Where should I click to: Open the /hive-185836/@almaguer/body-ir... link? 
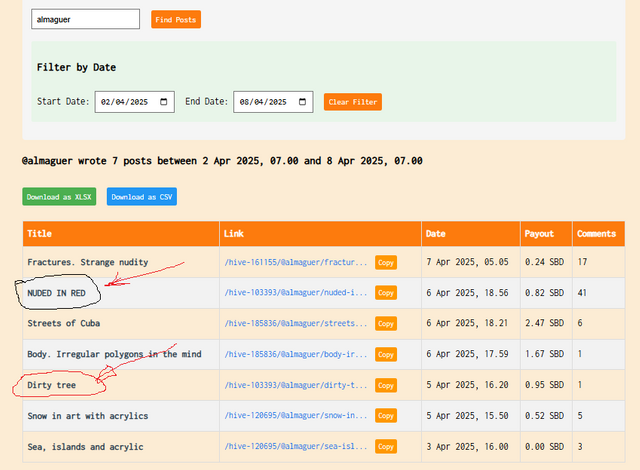click(x=296, y=354)
